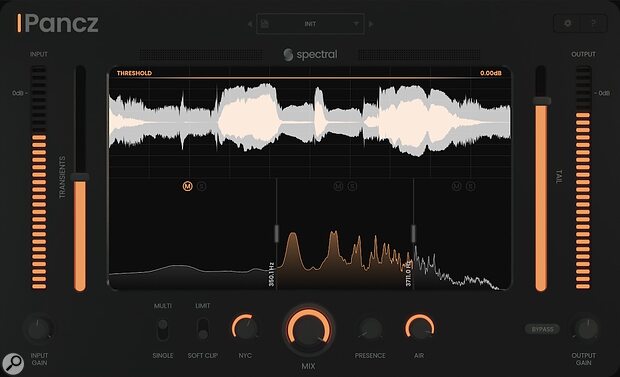620x377 pixels.
Task: Toggle the Limit/Soft Clip switch
Action: coord(203,329)
